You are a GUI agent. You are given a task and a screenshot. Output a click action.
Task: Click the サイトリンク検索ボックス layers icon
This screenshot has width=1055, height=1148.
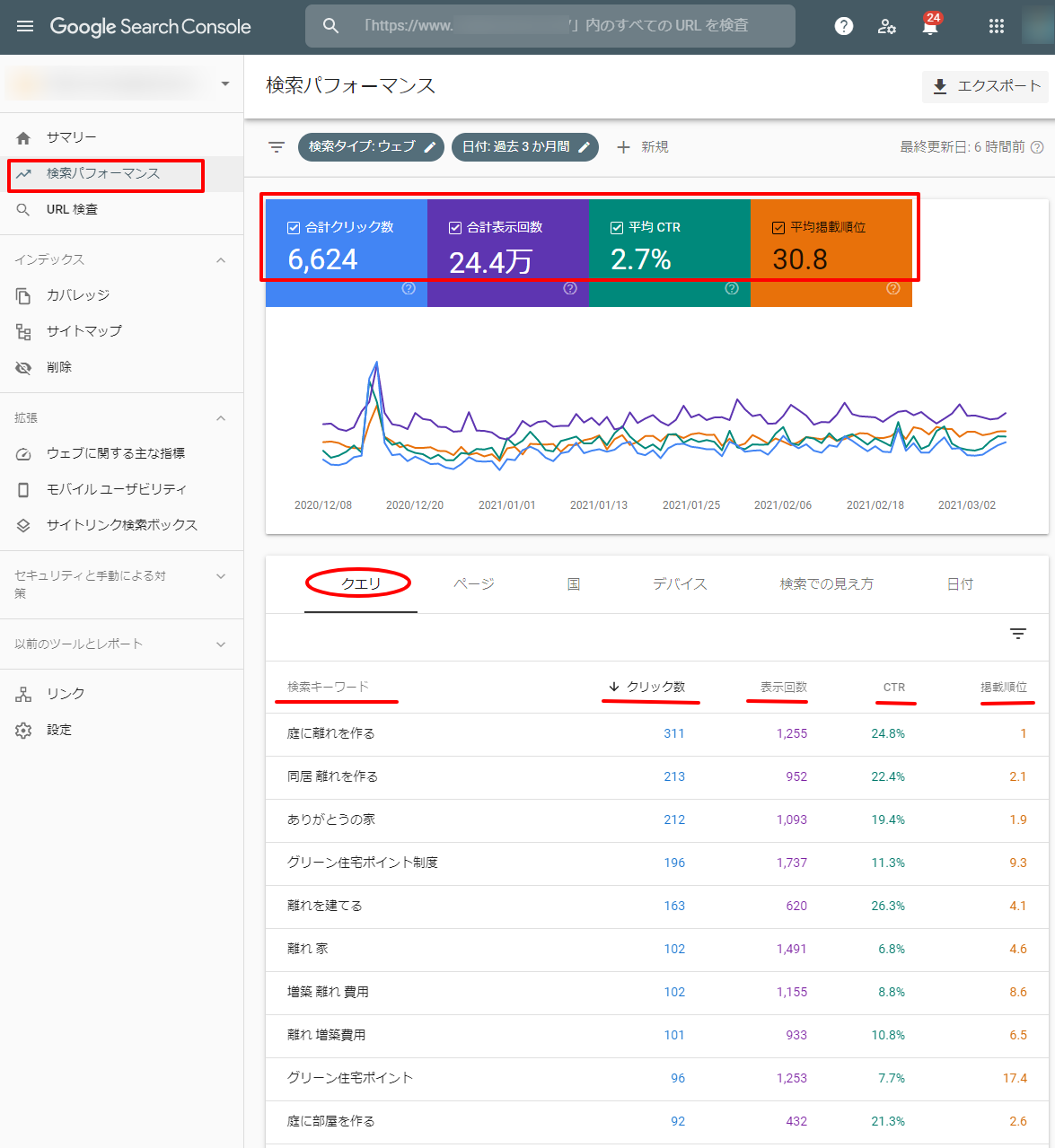[23, 525]
